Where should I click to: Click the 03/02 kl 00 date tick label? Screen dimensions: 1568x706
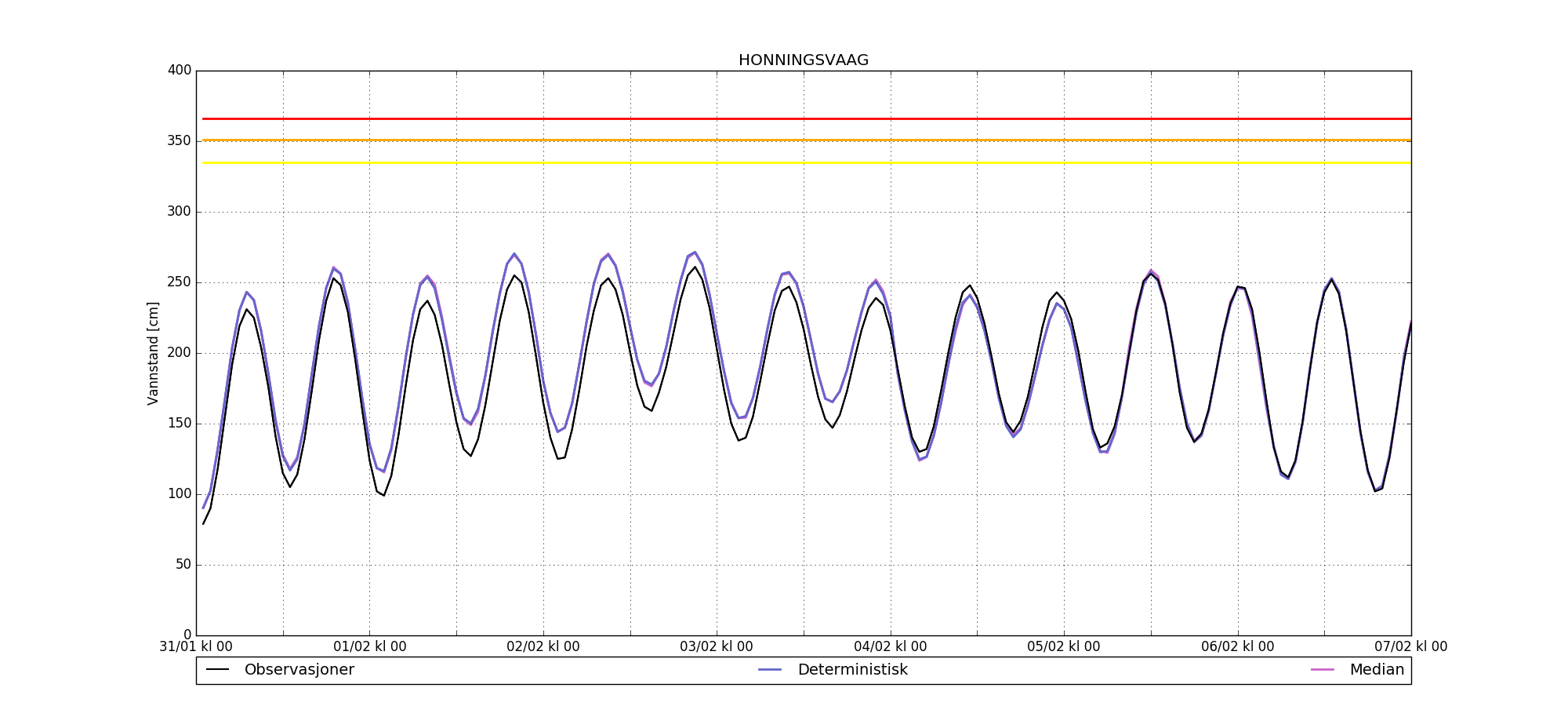click(x=716, y=647)
